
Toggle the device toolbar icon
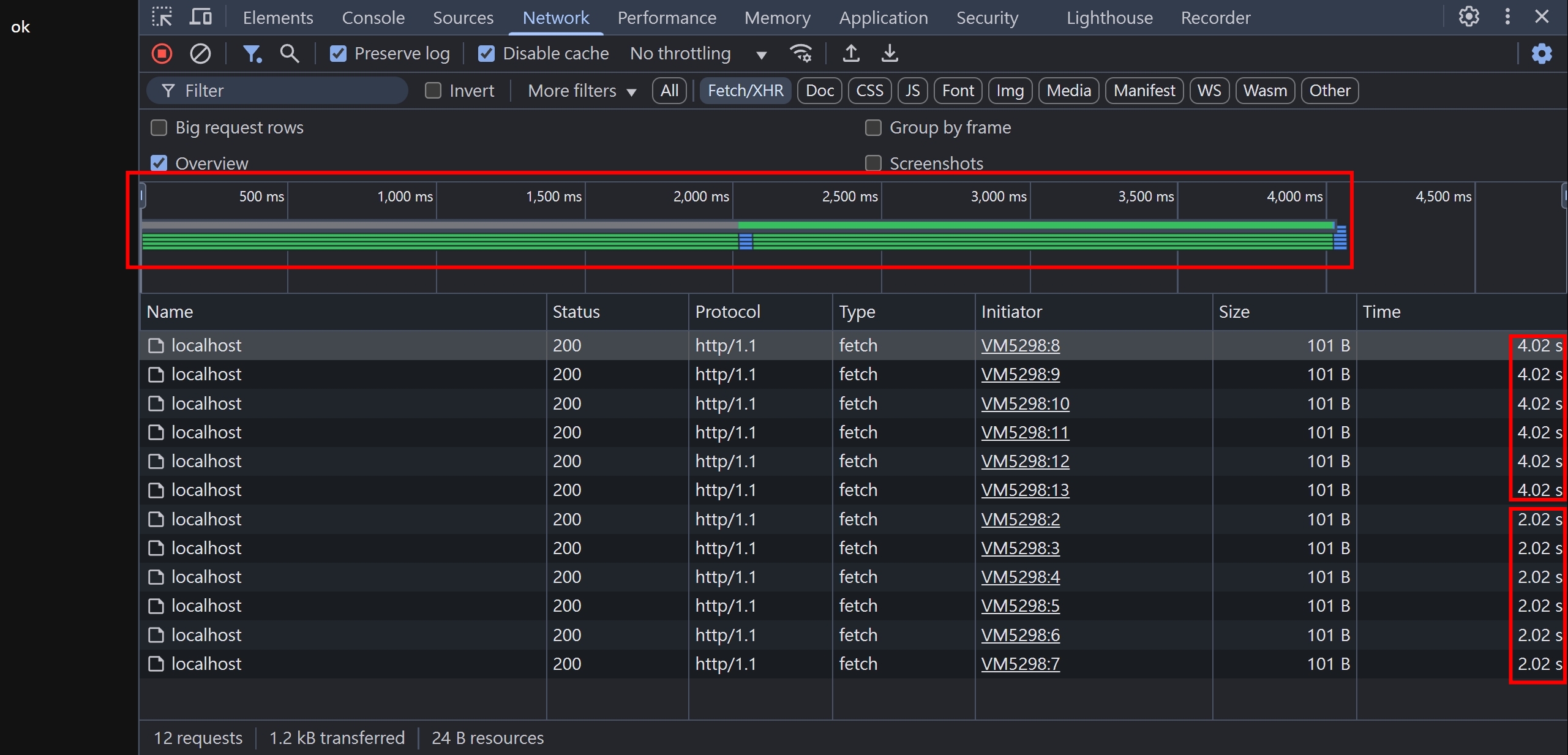point(200,17)
